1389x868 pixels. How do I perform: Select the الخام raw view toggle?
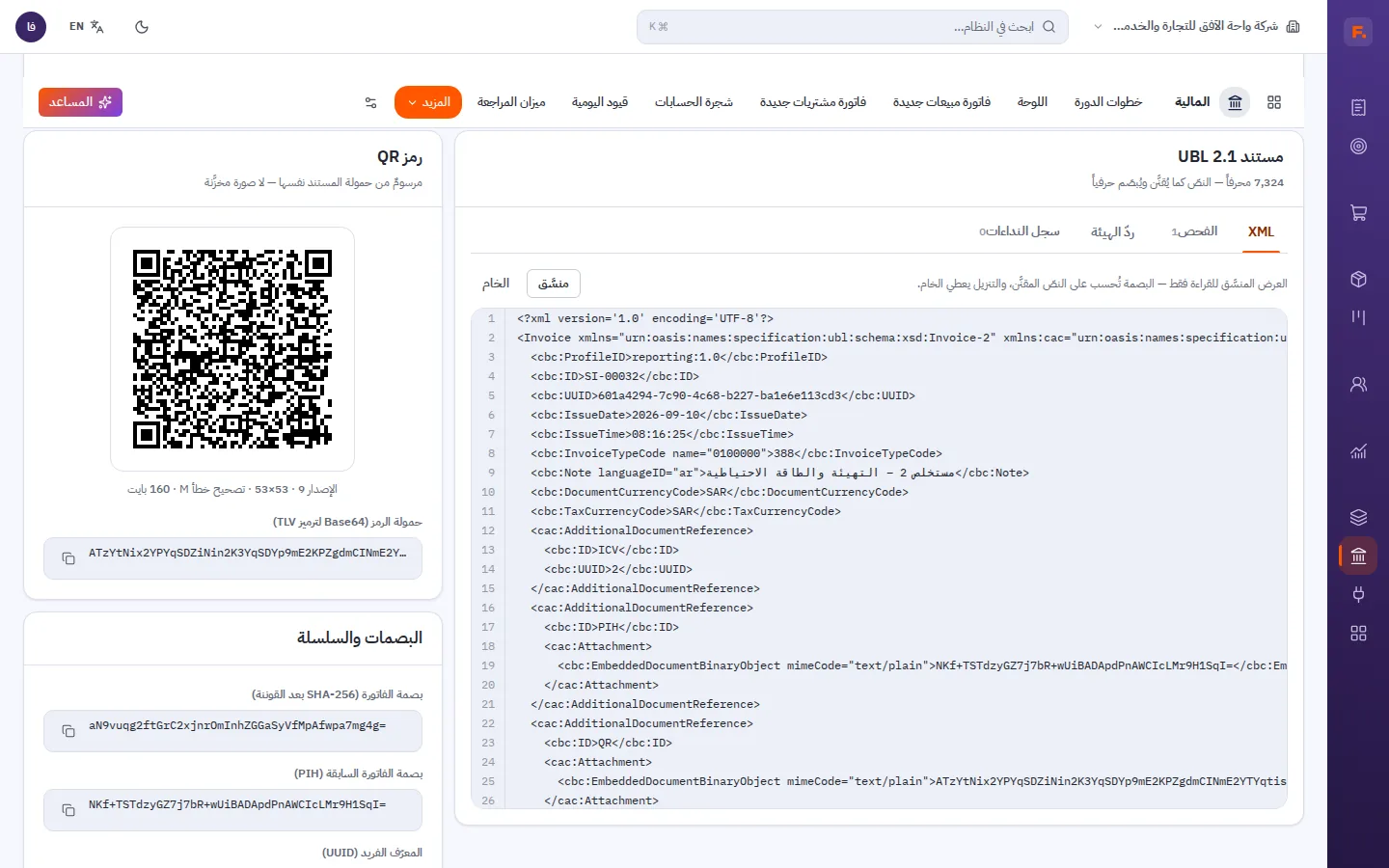[x=496, y=284]
